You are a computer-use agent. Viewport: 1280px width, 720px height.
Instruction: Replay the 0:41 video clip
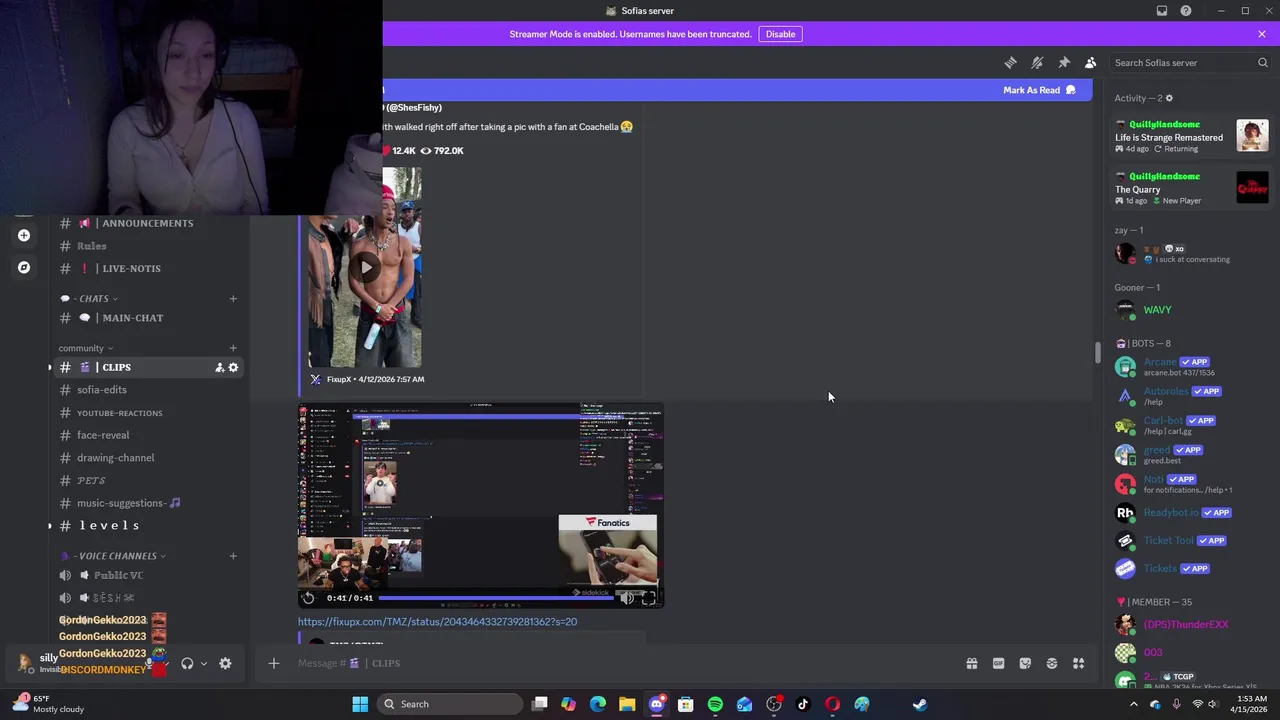(x=308, y=598)
